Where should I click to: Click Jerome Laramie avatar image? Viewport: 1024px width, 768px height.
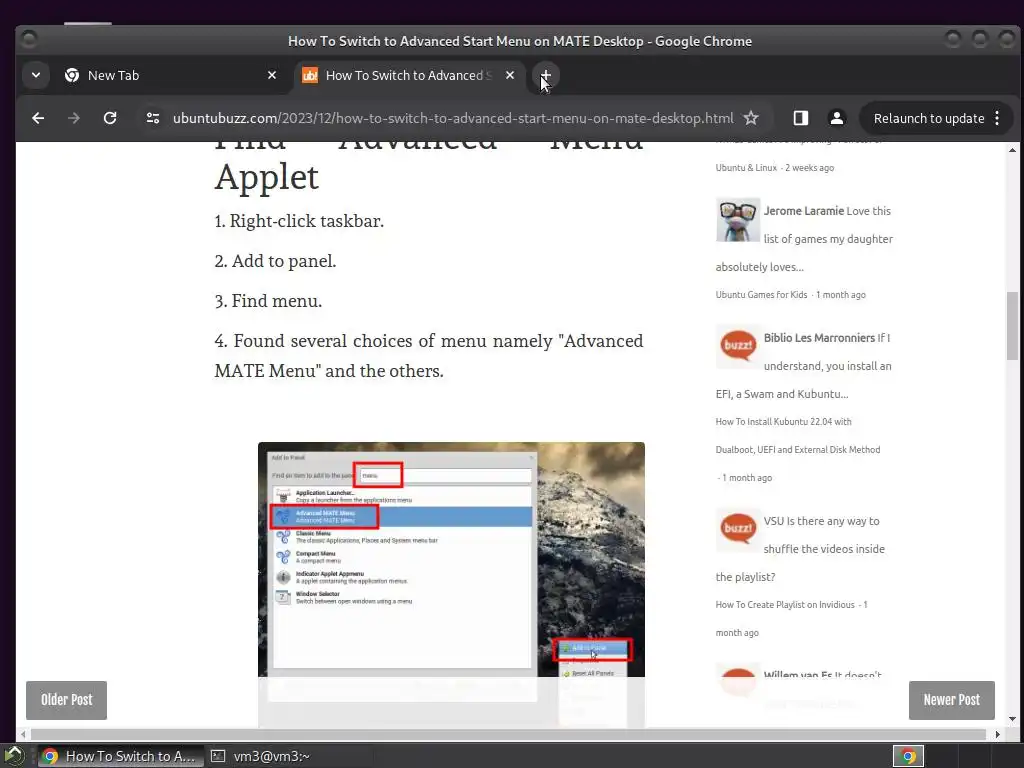738,220
